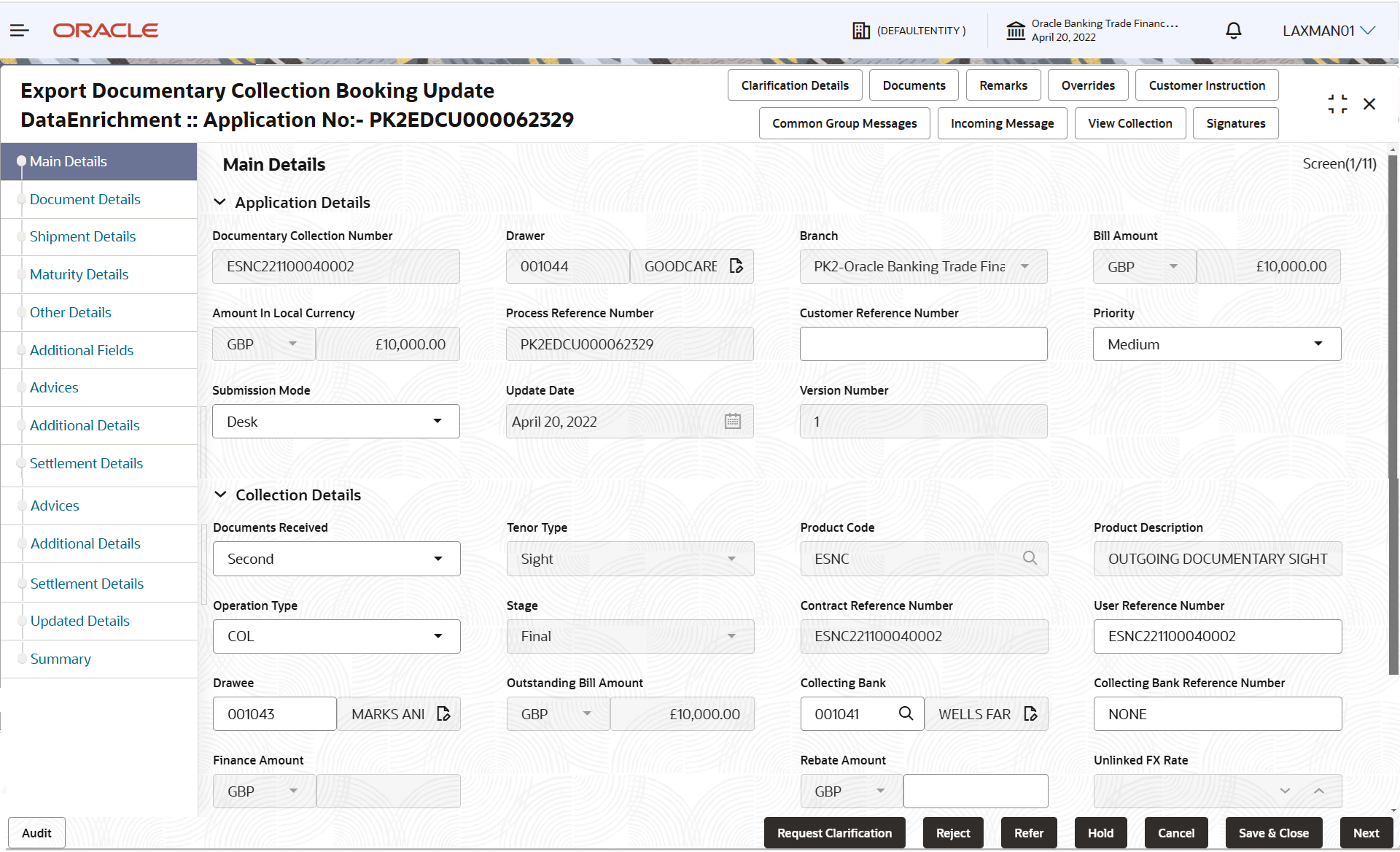This screenshot has width=1400, height=852.
Task: Open the Operation Type dropdown
Action: (x=336, y=636)
